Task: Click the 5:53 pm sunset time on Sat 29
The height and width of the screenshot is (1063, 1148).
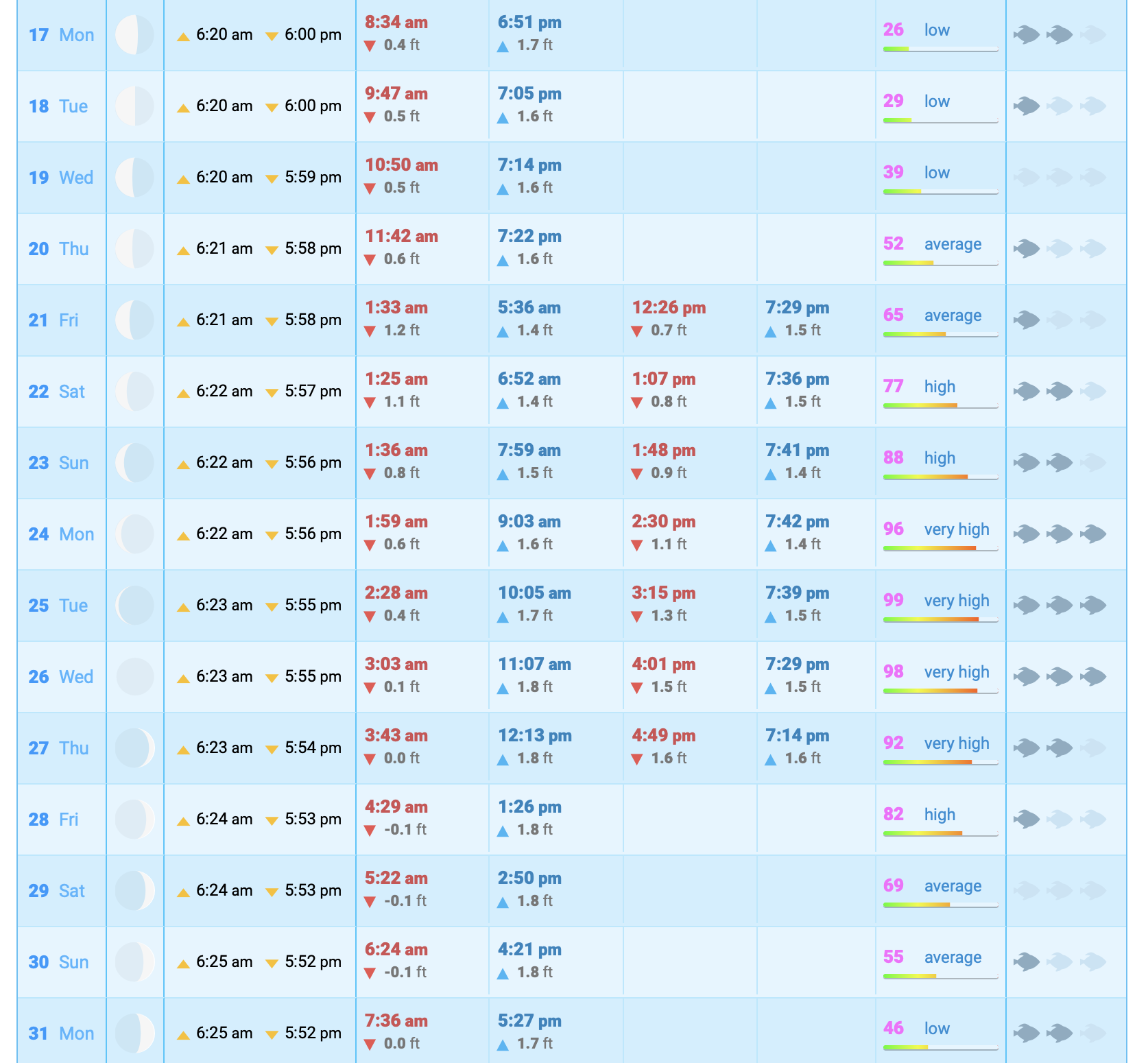Action: tap(313, 890)
